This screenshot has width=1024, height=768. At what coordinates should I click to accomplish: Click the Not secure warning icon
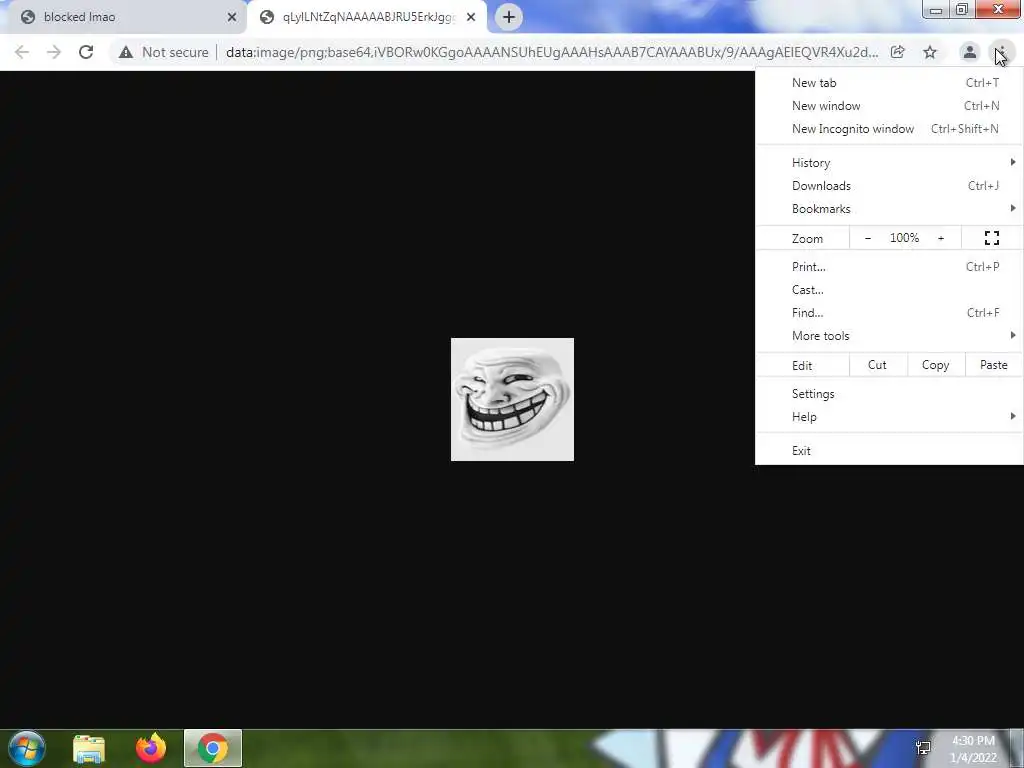click(x=125, y=52)
